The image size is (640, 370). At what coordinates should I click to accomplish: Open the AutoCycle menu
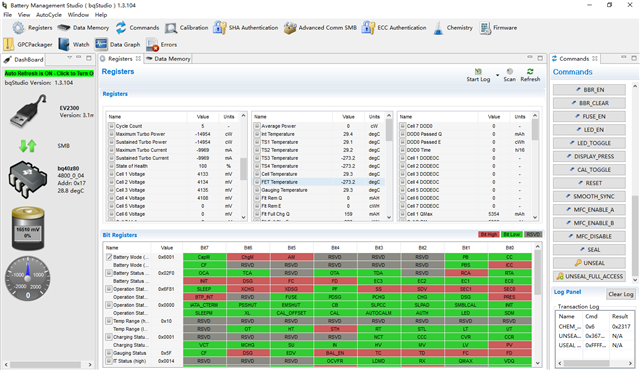pos(49,15)
